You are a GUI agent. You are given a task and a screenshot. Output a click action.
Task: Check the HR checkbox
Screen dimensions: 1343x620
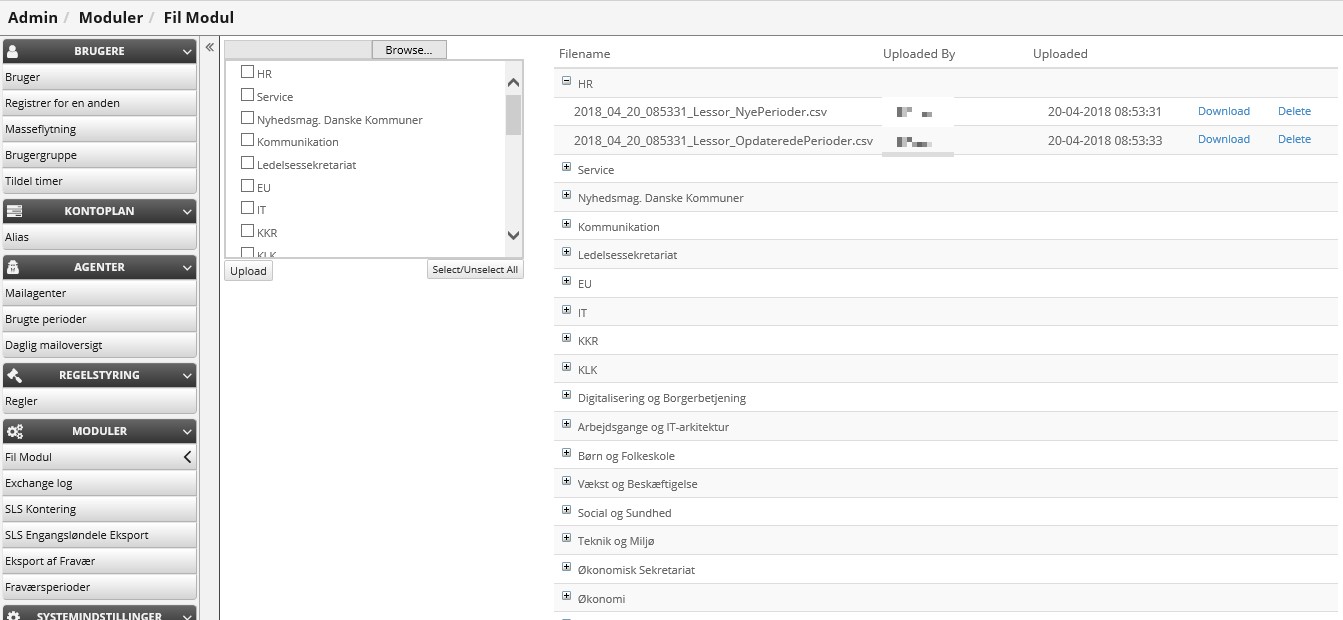(247, 72)
